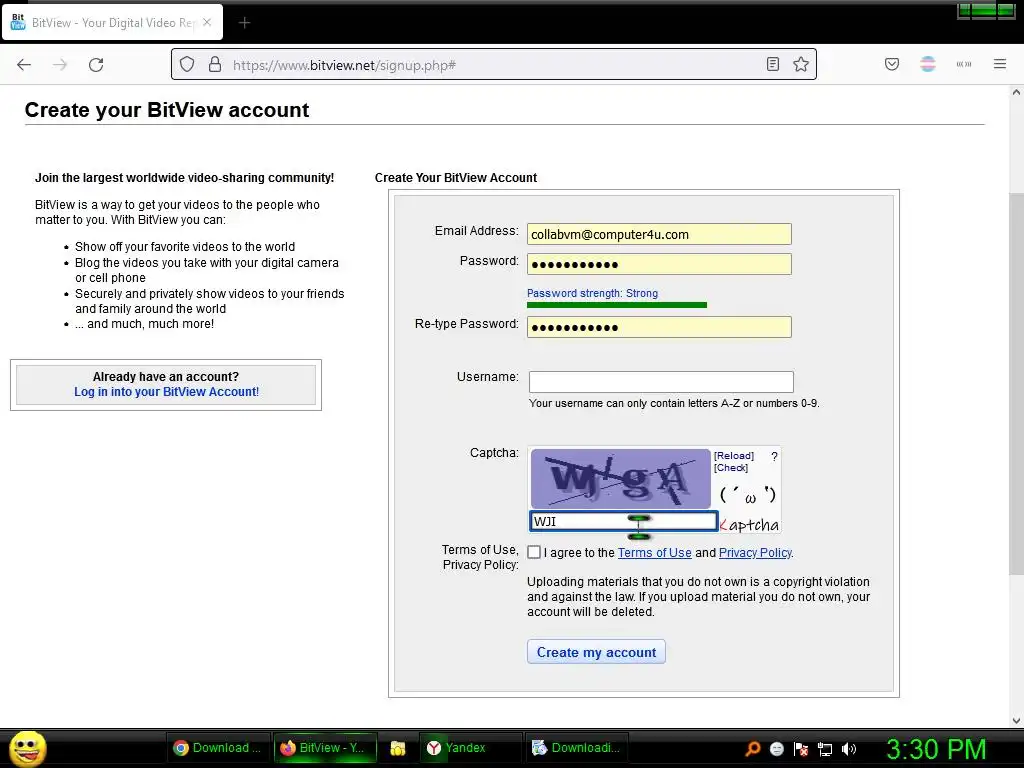Click Password strength: Strong text
Image resolution: width=1024 pixels, height=768 pixels.
(592, 293)
